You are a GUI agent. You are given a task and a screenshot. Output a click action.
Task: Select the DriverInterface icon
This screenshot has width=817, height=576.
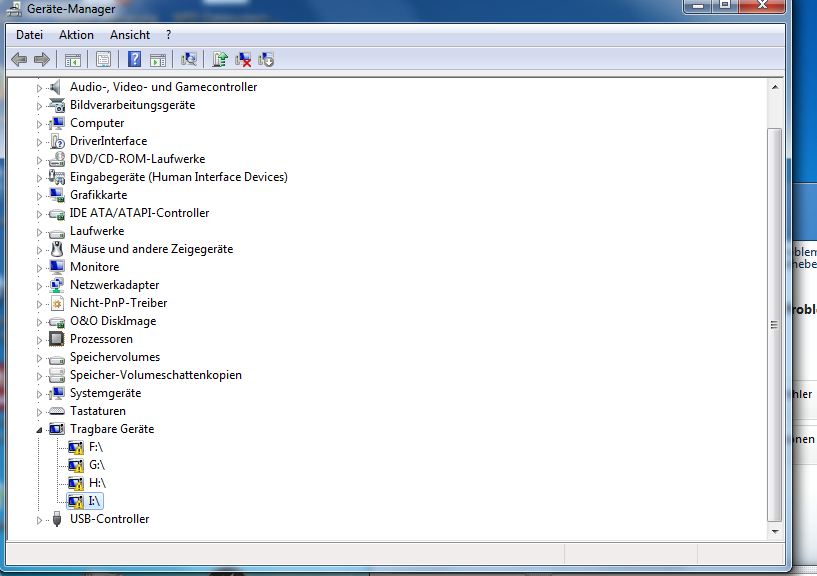click(x=57, y=141)
